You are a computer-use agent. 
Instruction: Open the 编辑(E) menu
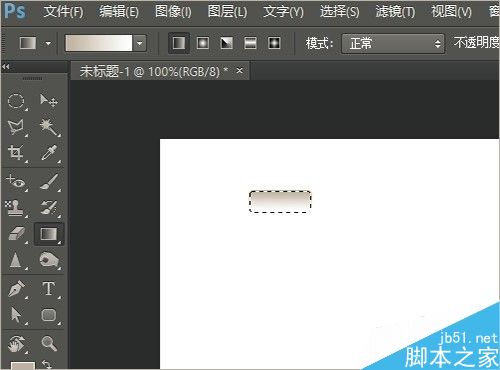tap(119, 12)
